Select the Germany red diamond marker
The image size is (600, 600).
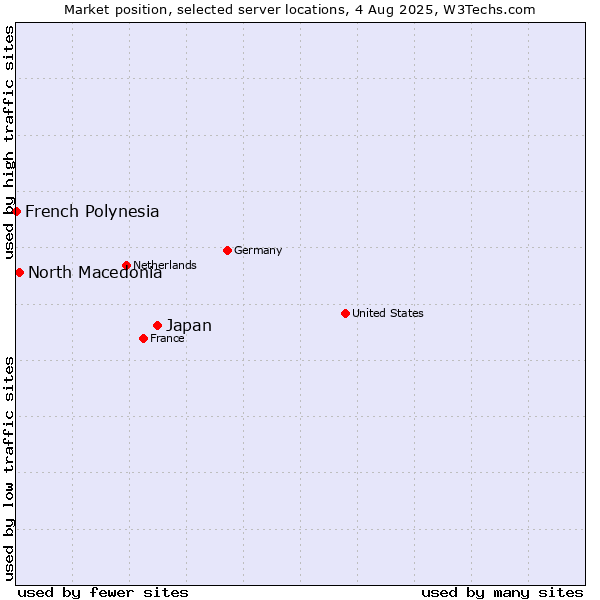(x=227, y=251)
